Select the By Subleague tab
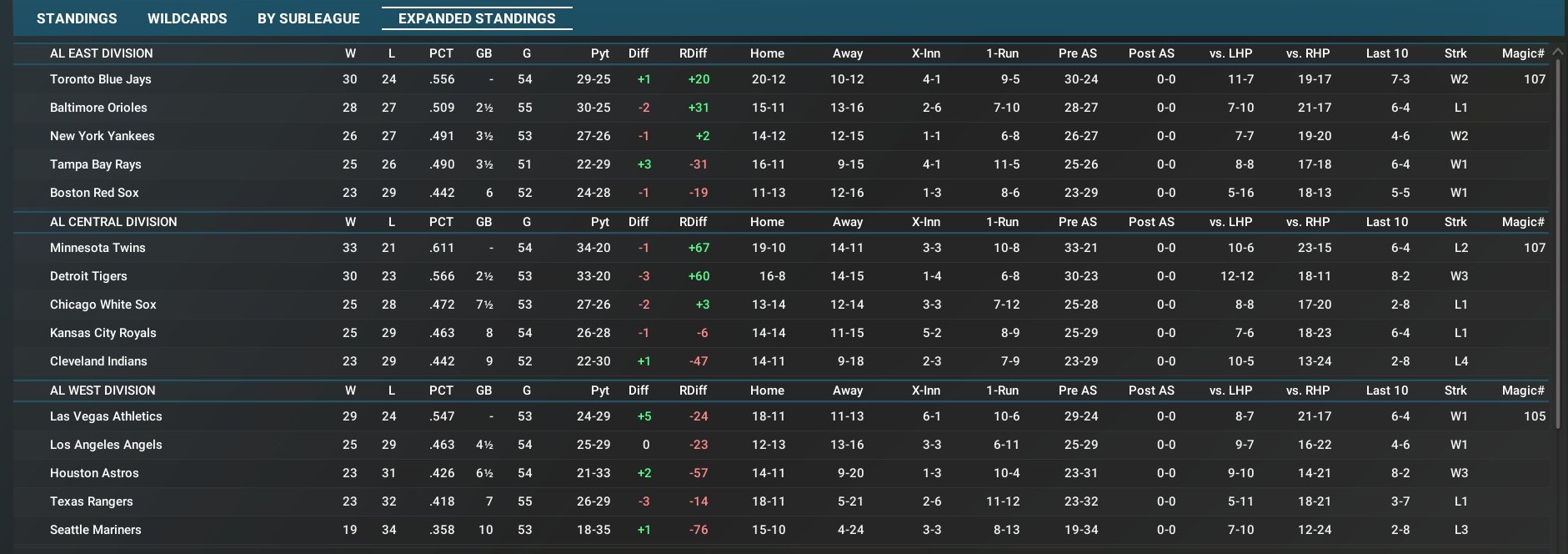 pyautogui.click(x=308, y=18)
